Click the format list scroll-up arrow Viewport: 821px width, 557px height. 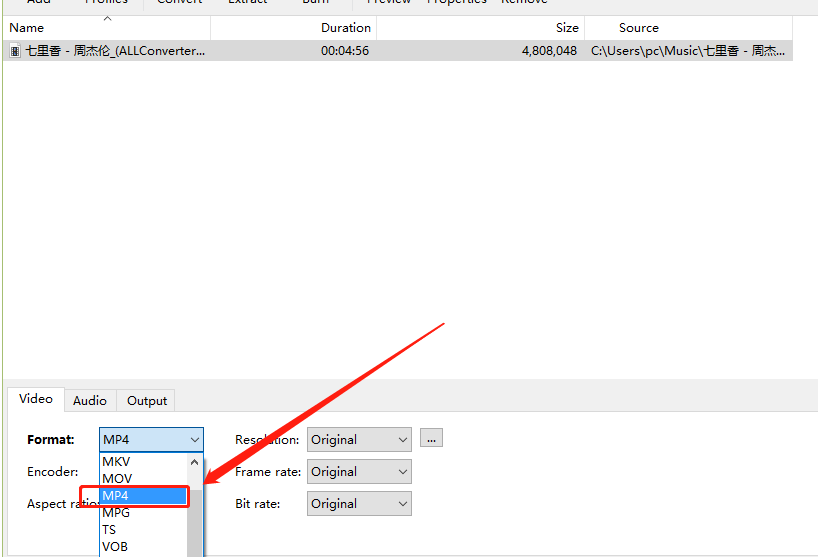click(195, 462)
